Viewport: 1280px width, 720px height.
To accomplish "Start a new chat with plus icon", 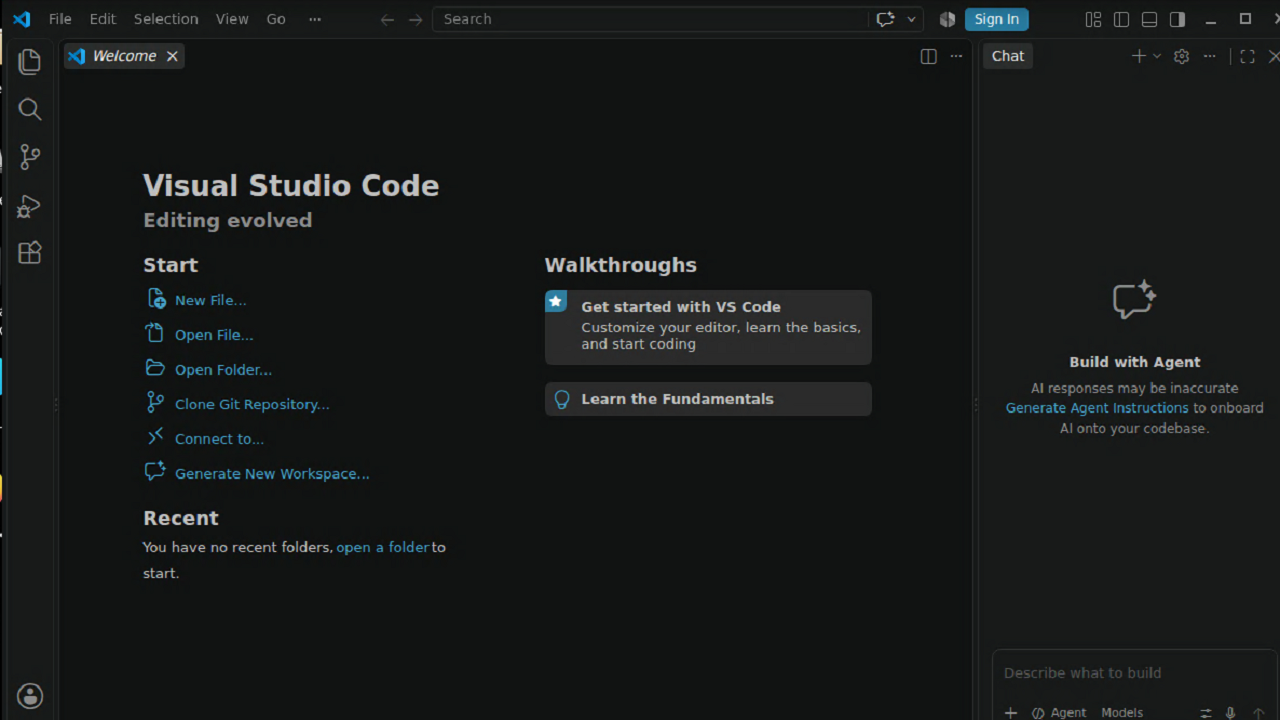I will (1138, 56).
